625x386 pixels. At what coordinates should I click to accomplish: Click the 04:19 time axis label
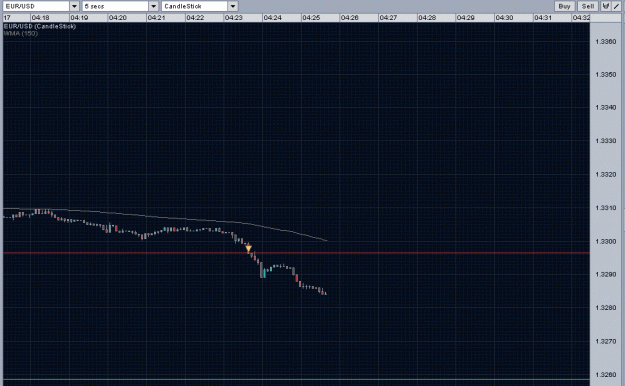pos(79,18)
